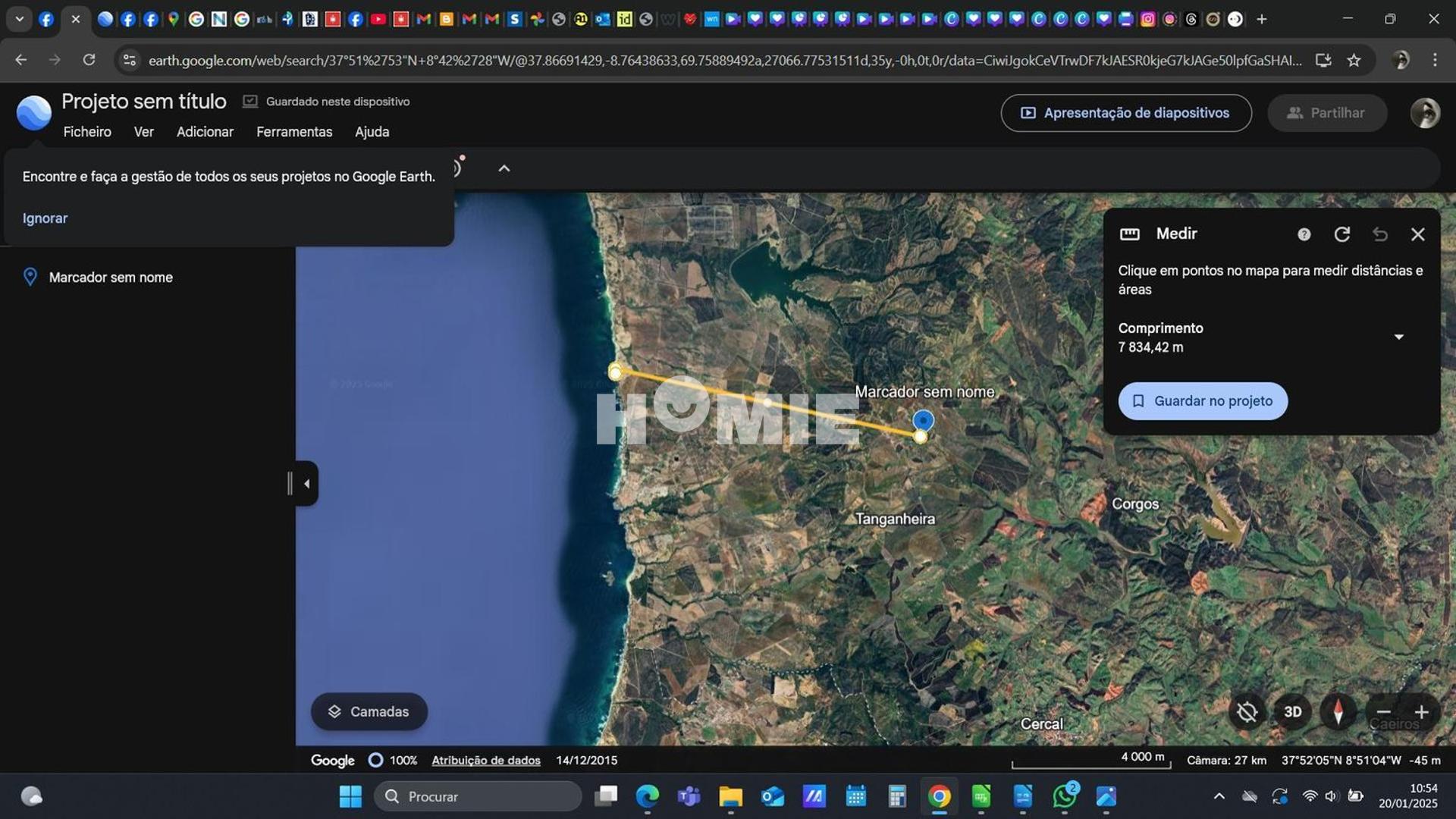Select Marcador sem nome in sidebar
Screen dimensions: 1456x819
(x=111, y=278)
